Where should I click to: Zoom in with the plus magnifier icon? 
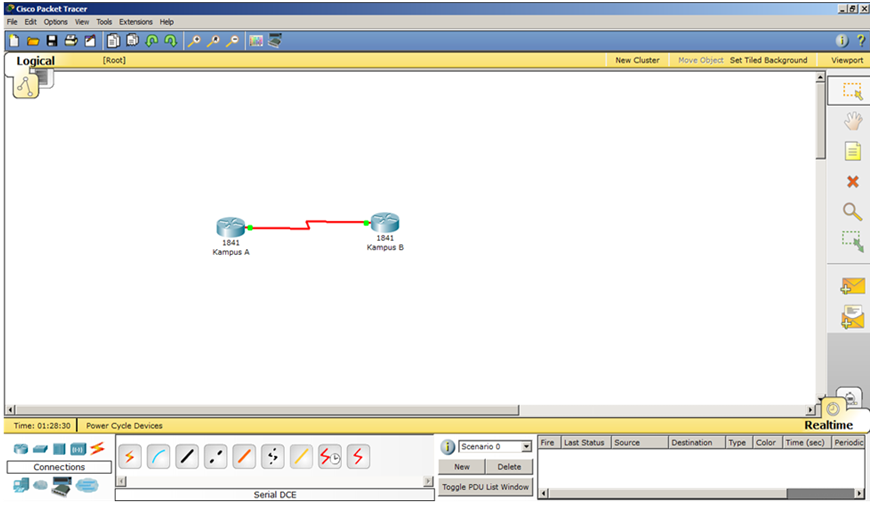coord(194,41)
